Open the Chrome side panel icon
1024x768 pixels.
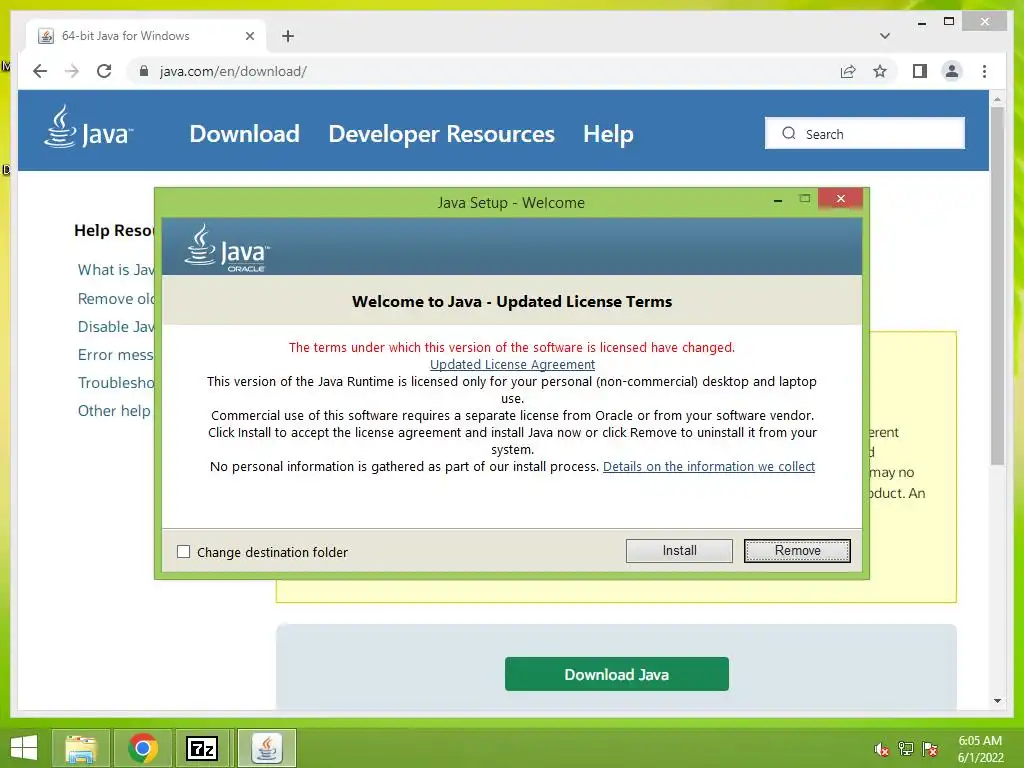tap(920, 71)
